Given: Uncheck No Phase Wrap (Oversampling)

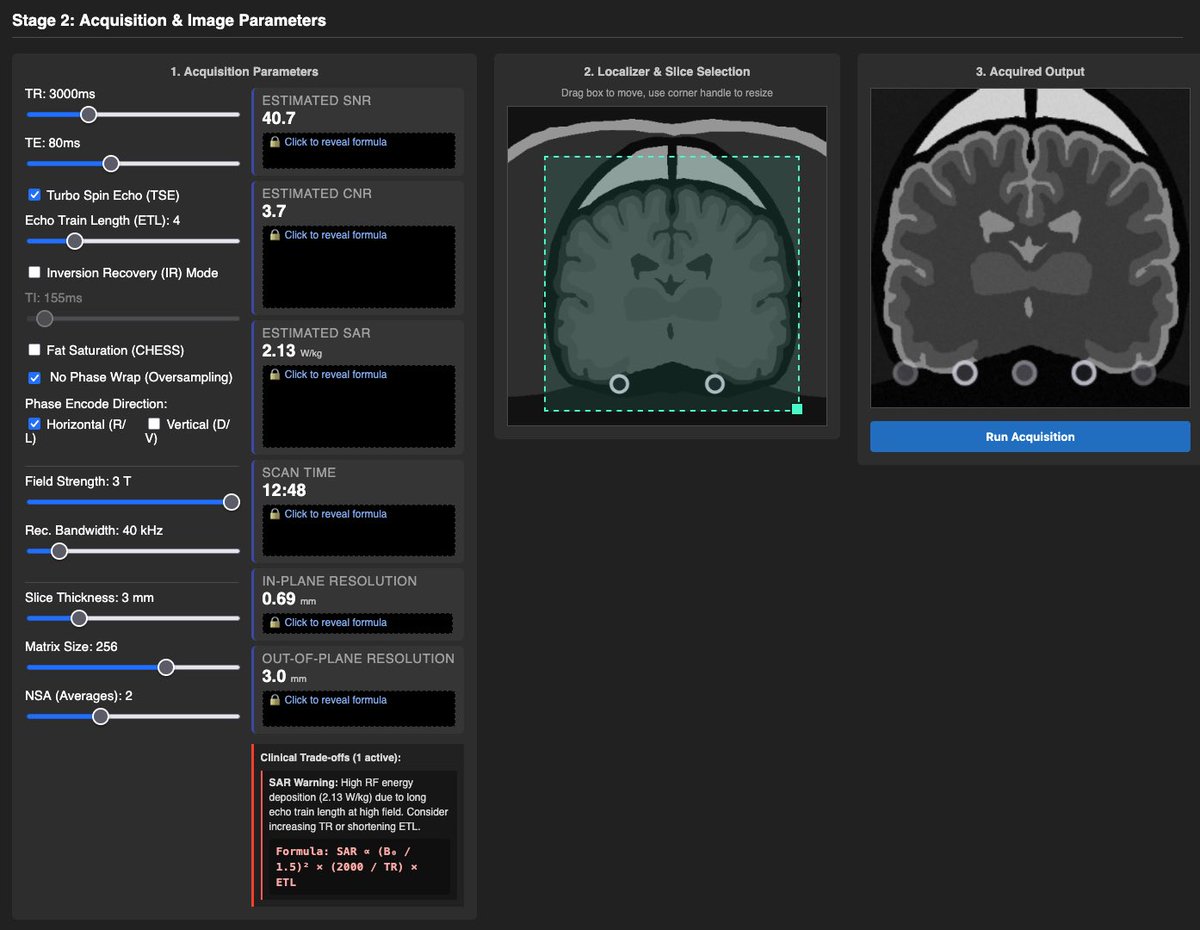Looking at the screenshot, I should coord(35,377).
